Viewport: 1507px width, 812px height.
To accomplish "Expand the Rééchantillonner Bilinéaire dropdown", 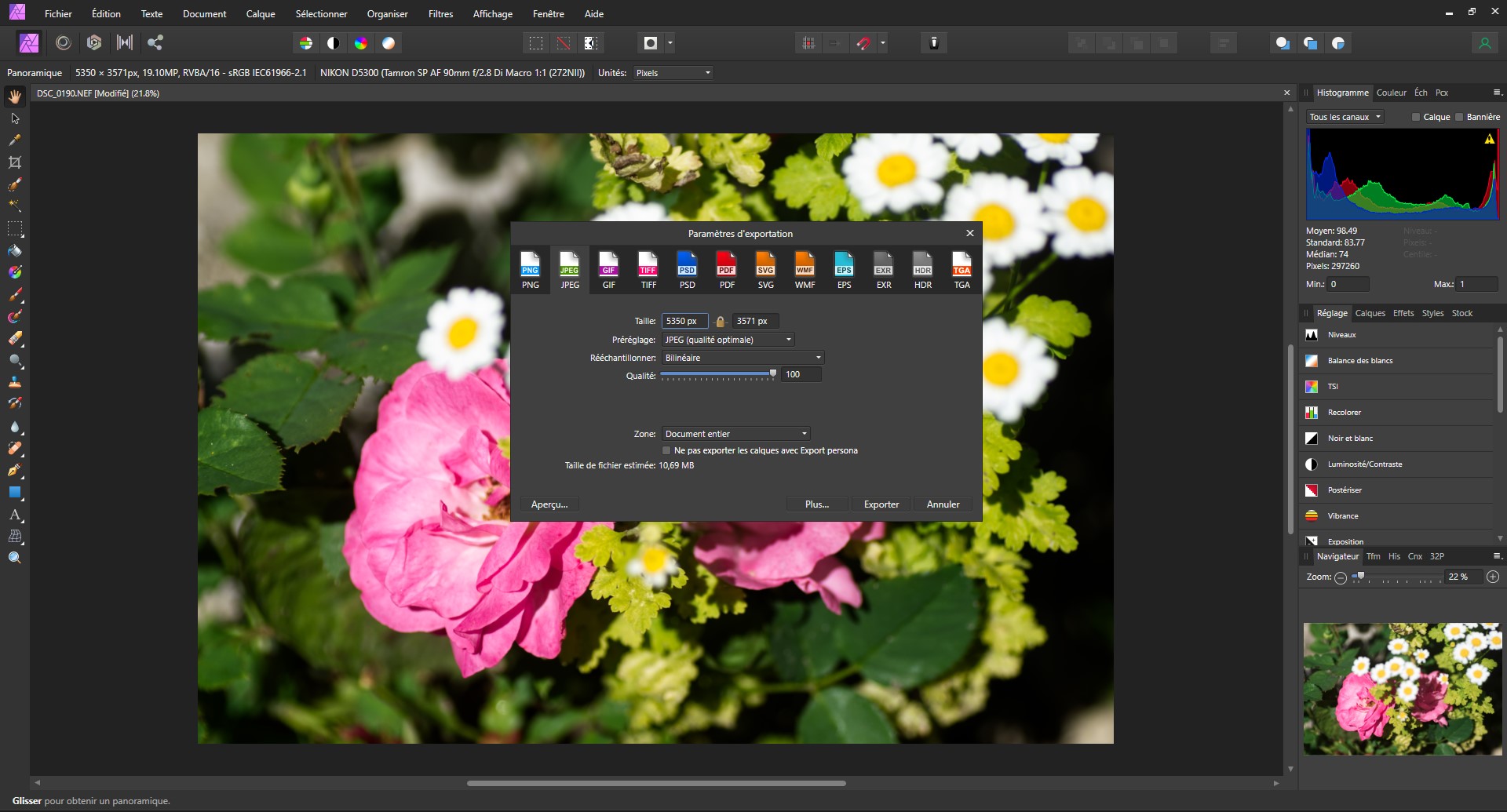I will tap(743, 358).
